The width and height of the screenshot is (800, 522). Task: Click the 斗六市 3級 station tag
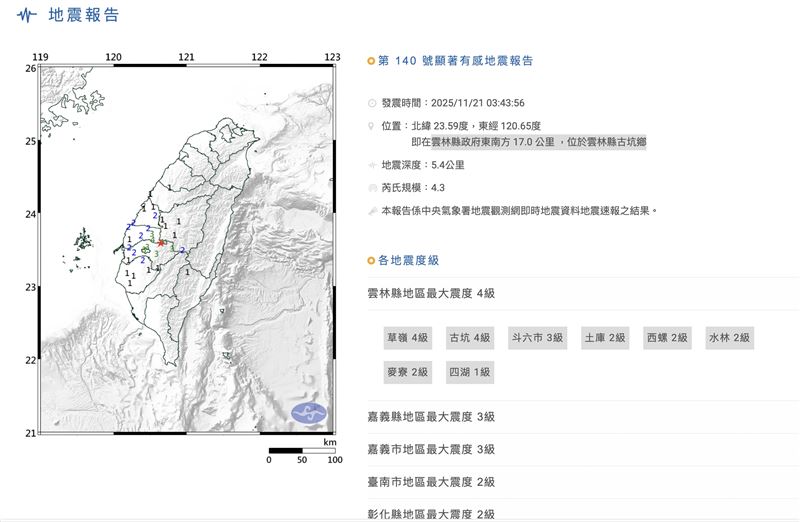[537, 338]
